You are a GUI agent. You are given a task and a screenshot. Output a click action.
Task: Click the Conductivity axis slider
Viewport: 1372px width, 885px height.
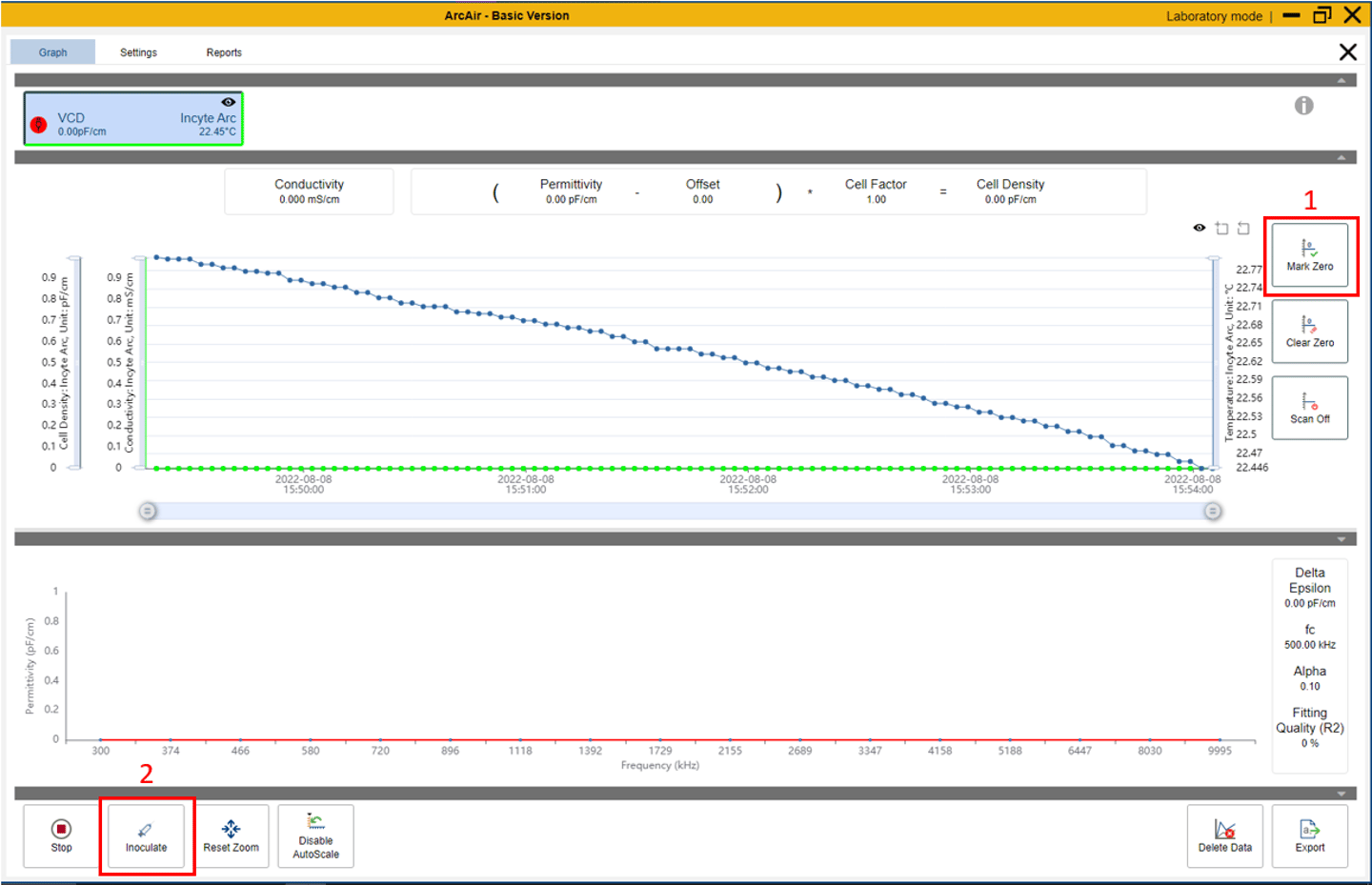pos(140,363)
